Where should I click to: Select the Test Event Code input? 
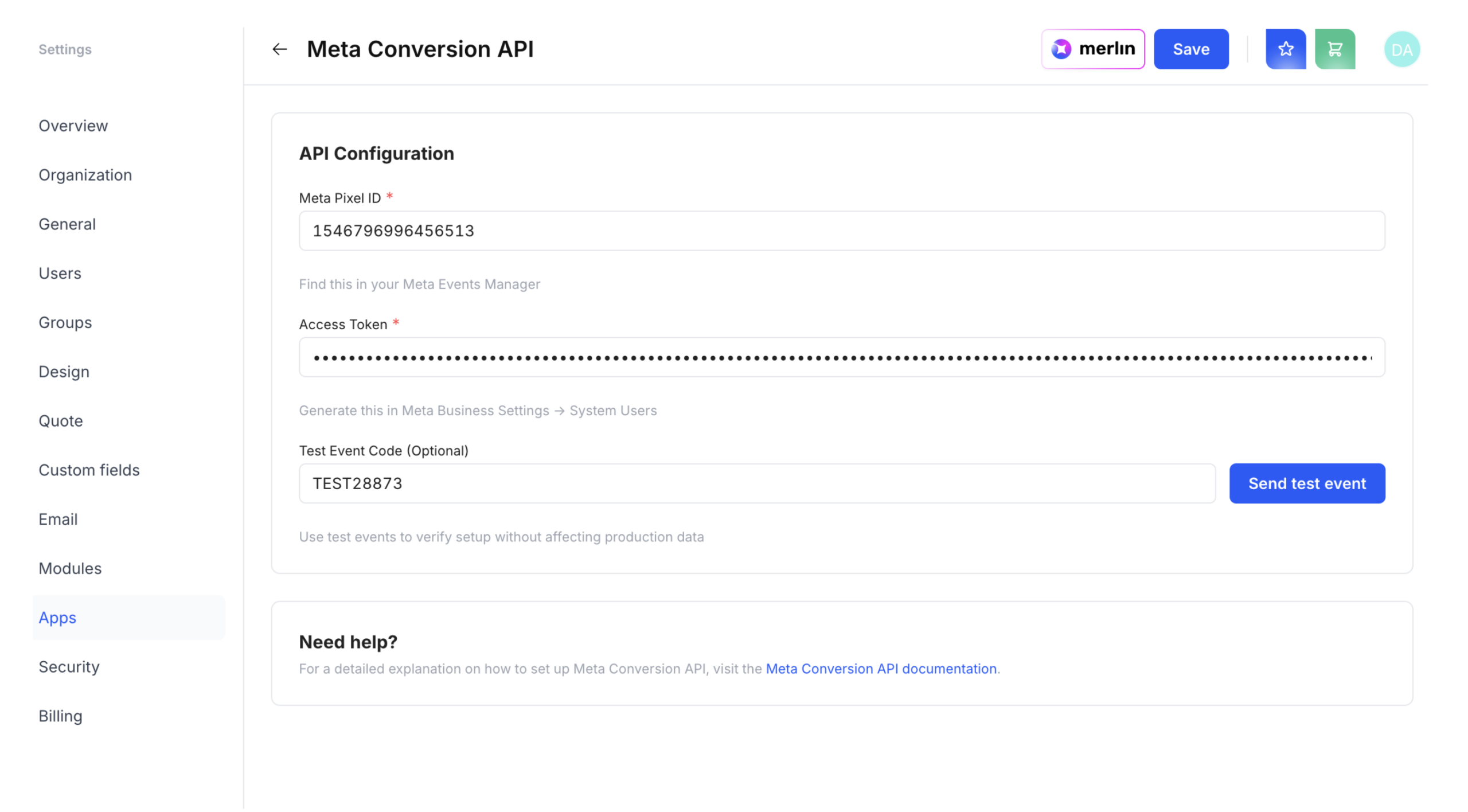(x=756, y=483)
